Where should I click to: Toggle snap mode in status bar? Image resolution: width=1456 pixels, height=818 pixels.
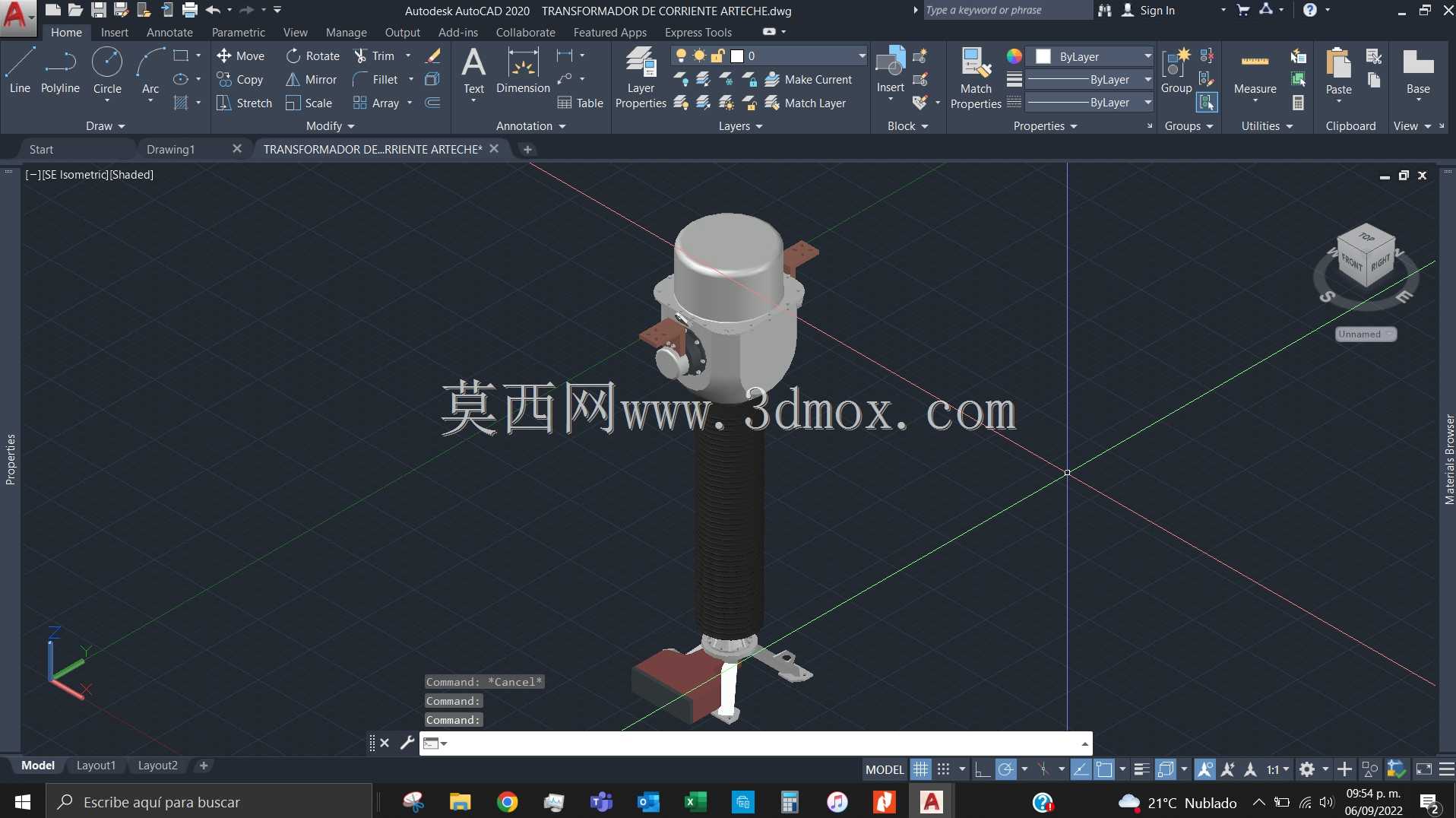coord(943,769)
